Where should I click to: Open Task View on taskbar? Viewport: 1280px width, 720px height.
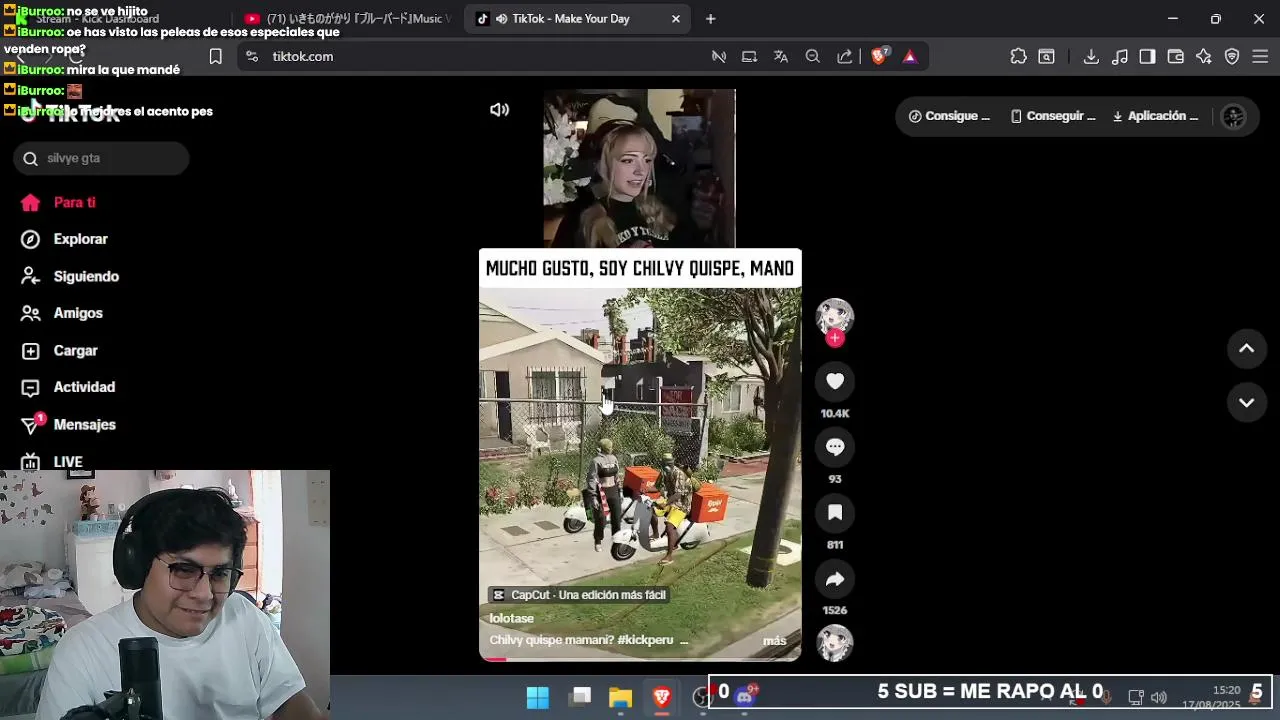click(580, 697)
